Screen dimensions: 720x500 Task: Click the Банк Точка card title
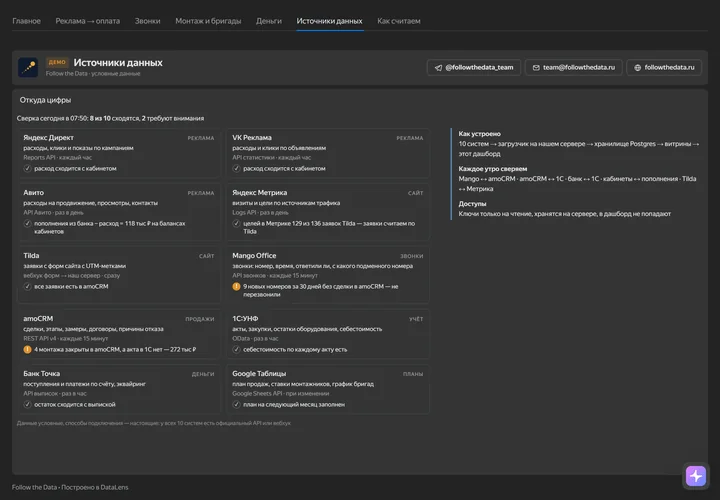coord(41,374)
